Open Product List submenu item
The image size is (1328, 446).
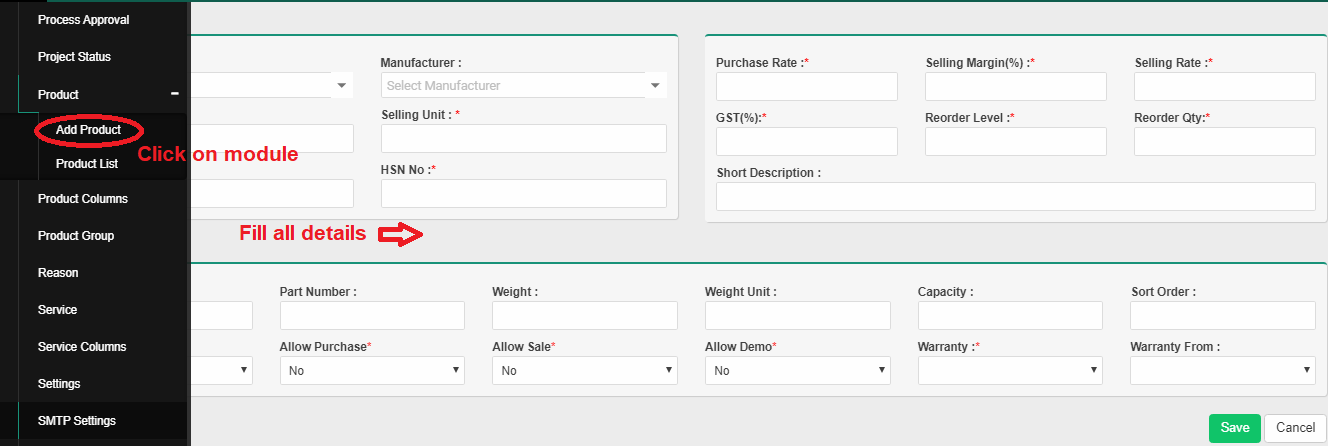[x=87, y=164]
